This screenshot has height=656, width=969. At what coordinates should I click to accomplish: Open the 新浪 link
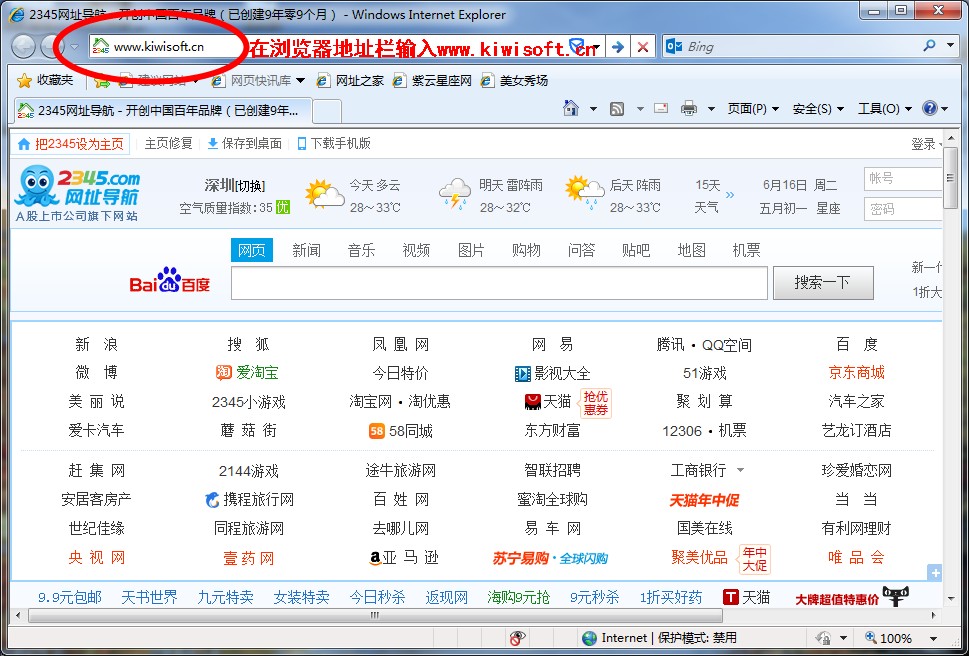tap(96, 344)
